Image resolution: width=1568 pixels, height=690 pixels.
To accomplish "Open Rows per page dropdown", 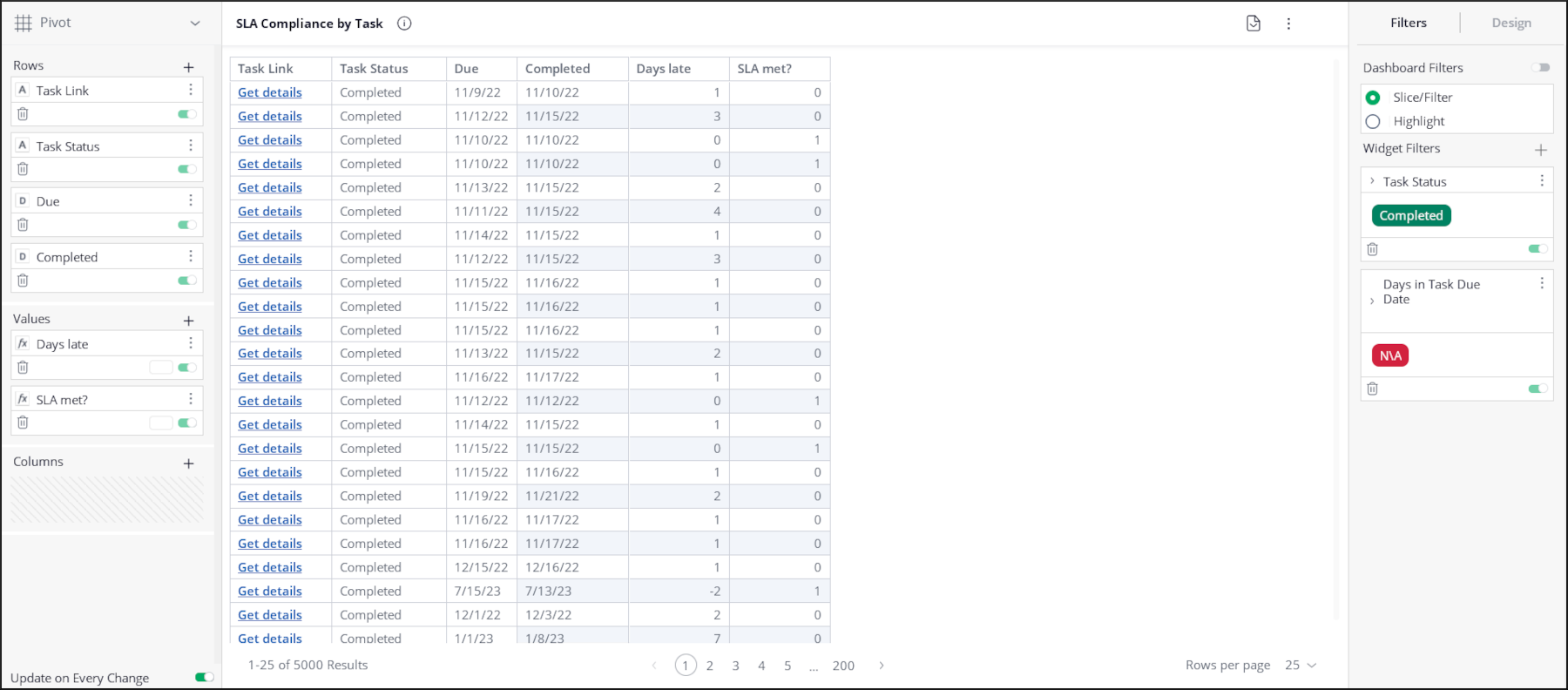I will tap(1301, 665).
